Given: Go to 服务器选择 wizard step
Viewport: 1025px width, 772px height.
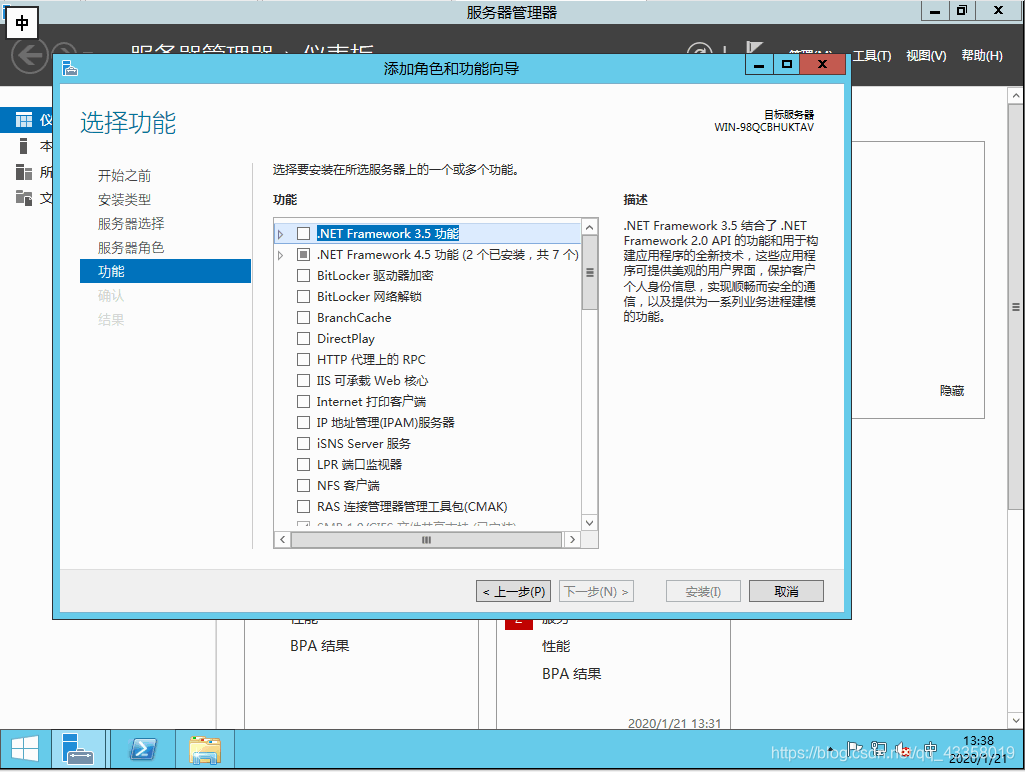Looking at the screenshot, I should pos(131,224).
